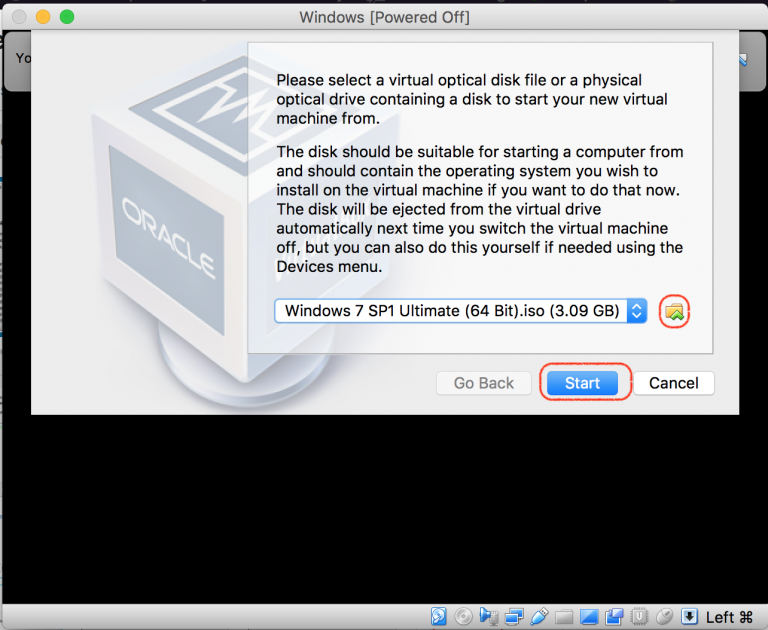Click the folder icon to browse for disk file
768x630 pixels.
(x=676, y=311)
